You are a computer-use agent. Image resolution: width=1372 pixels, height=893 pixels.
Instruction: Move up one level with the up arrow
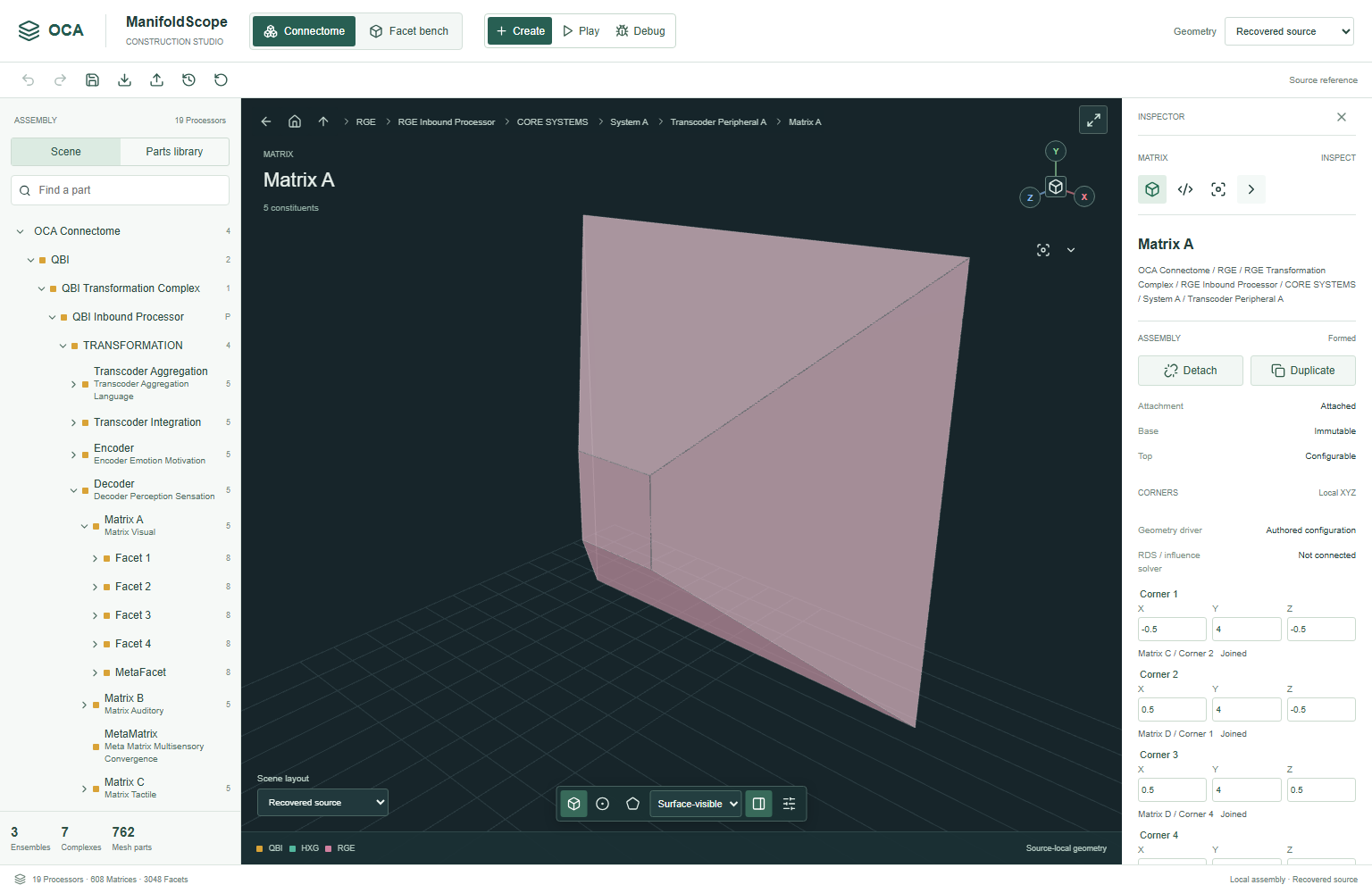point(323,121)
